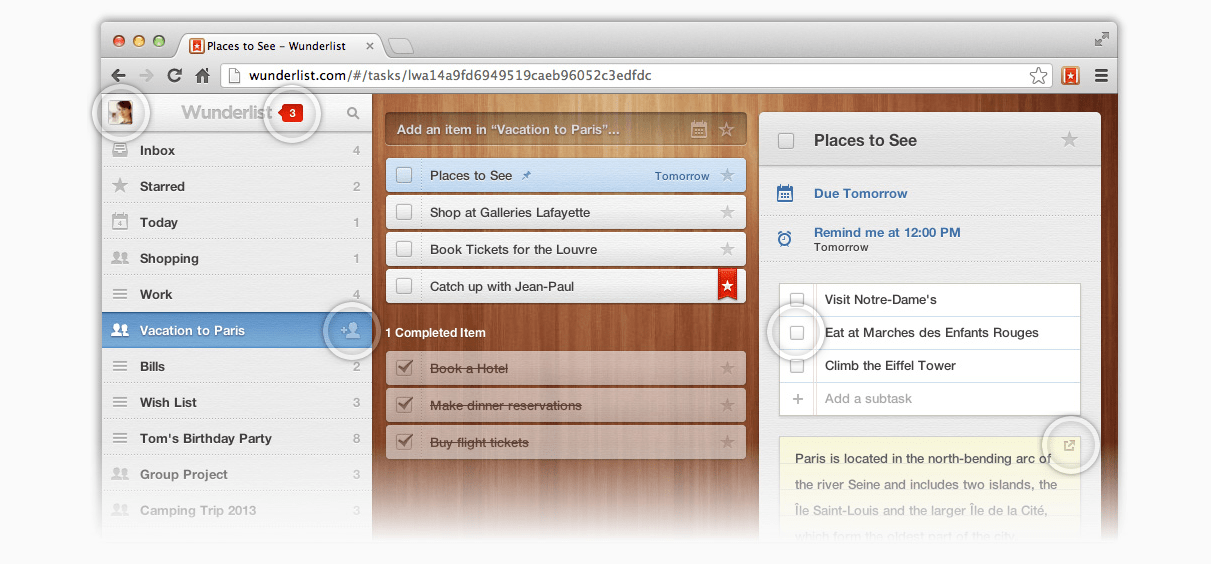Open the Camping Trip 2013 list
Image resolution: width=1211 pixels, height=564 pixels.
click(x=237, y=510)
